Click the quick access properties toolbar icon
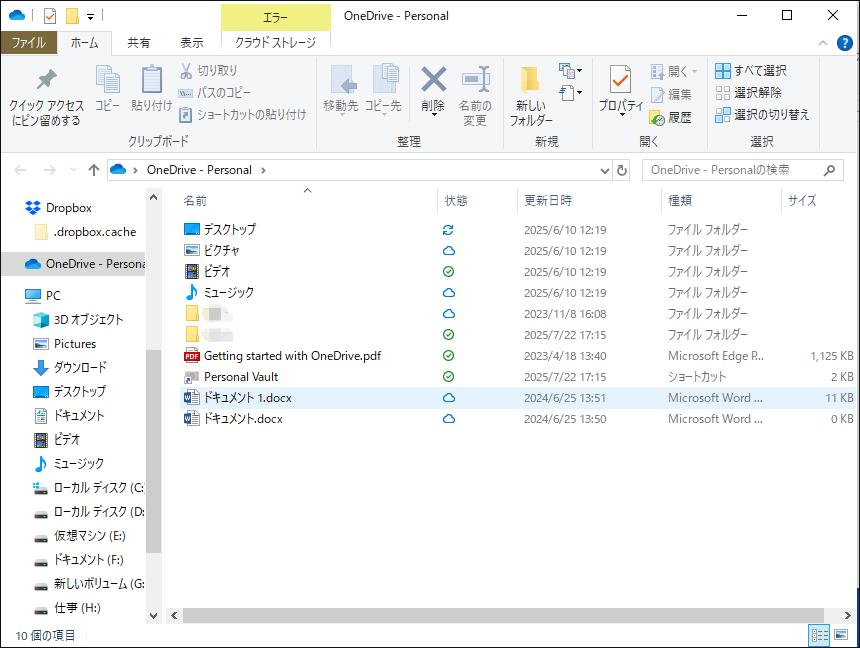The height and width of the screenshot is (648, 860). pos(49,16)
